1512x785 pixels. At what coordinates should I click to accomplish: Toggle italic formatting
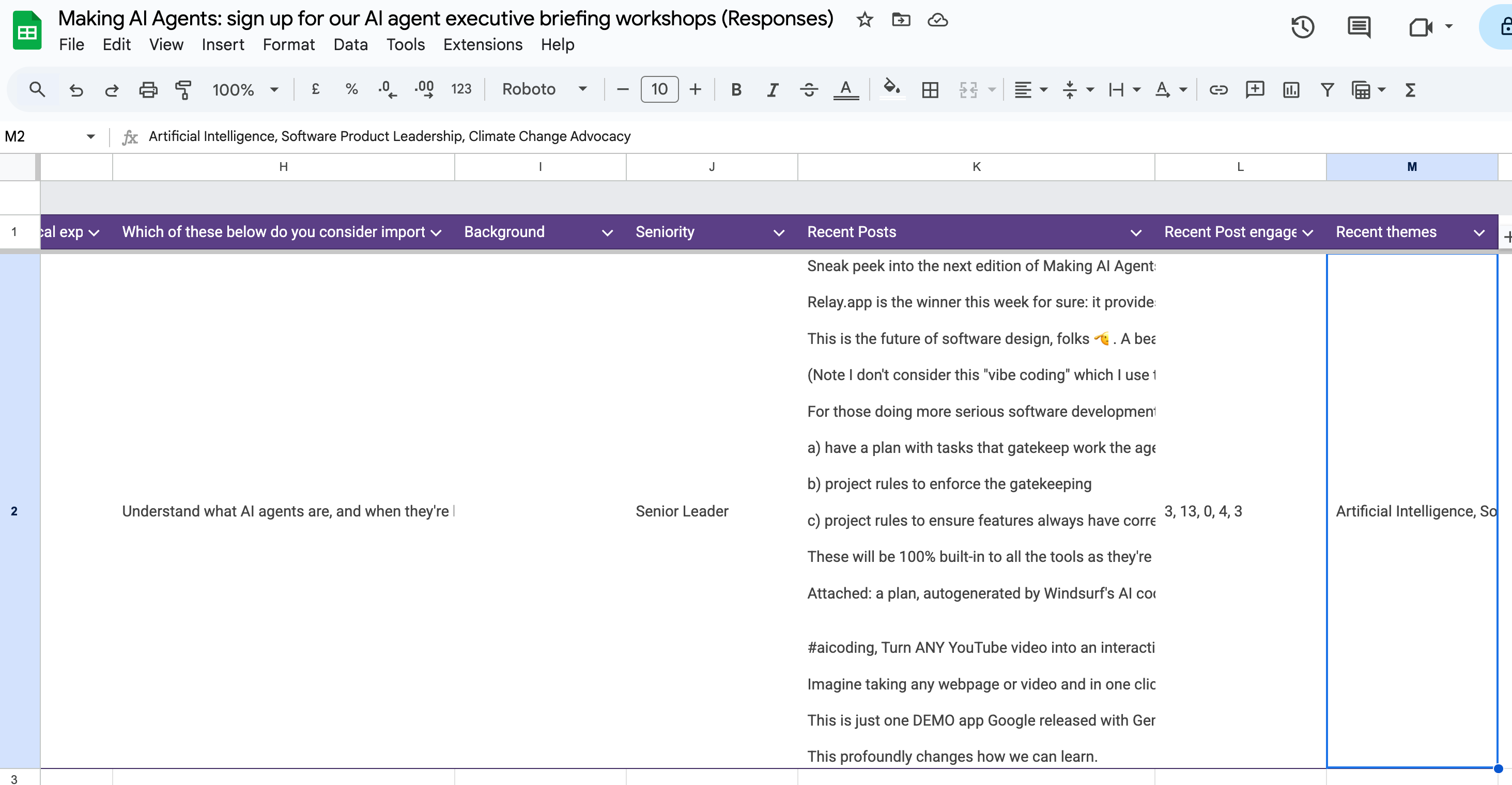click(x=773, y=90)
